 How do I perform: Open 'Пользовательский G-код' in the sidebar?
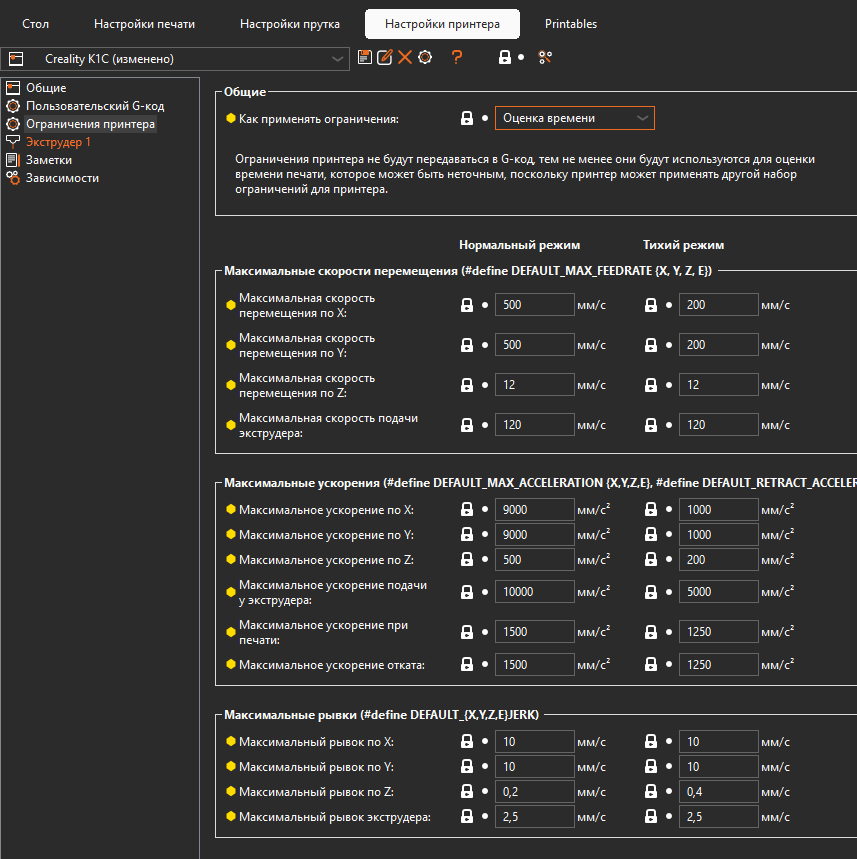[95, 106]
